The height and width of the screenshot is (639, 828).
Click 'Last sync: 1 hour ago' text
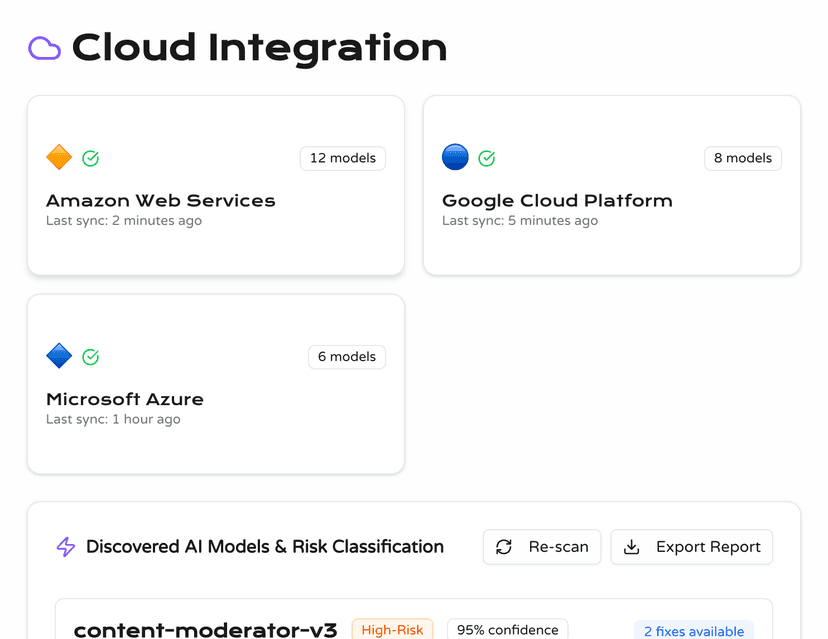(x=113, y=419)
